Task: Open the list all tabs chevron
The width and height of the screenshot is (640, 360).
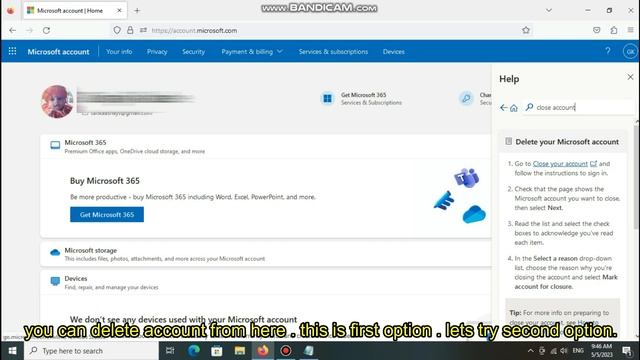Action: click(x=549, y=10)
